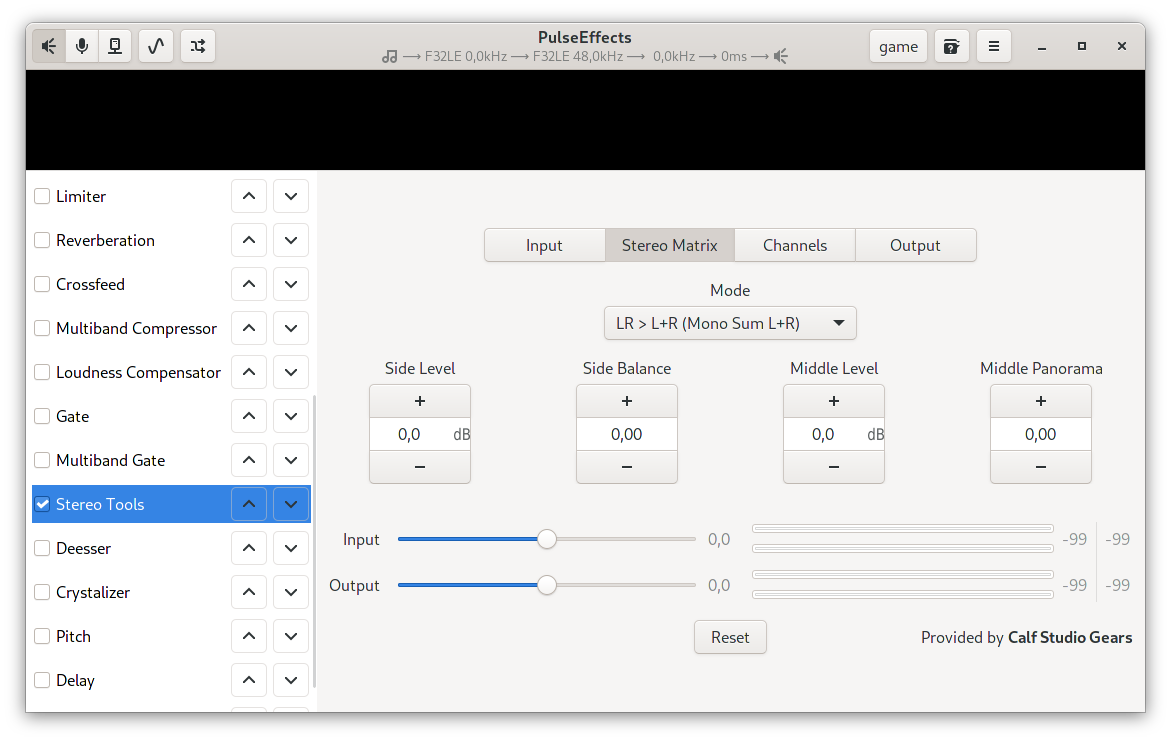Switch to microphone input effects

(x=82, y=46)
